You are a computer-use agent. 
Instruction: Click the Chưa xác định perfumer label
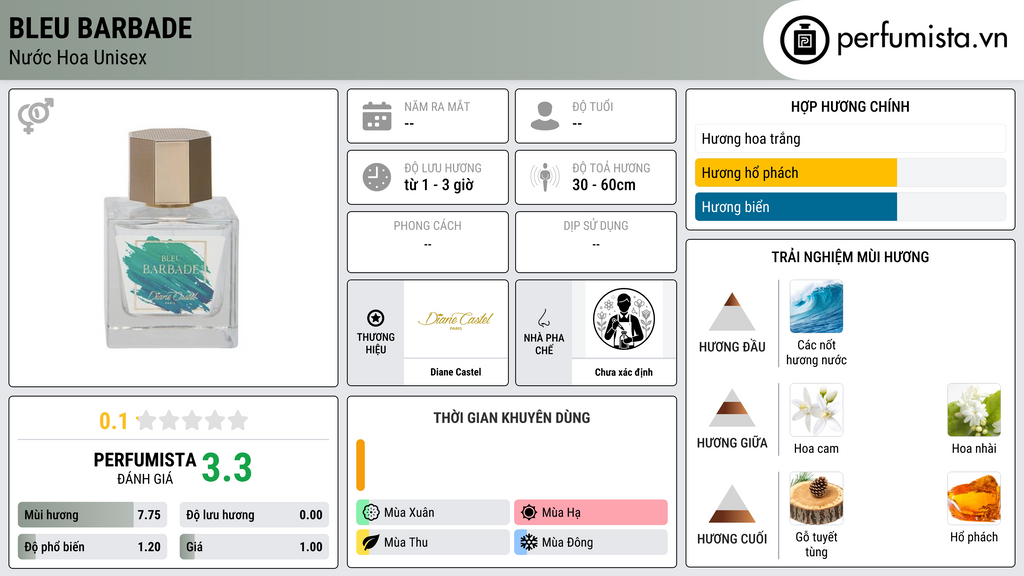(x=624, y=372)
